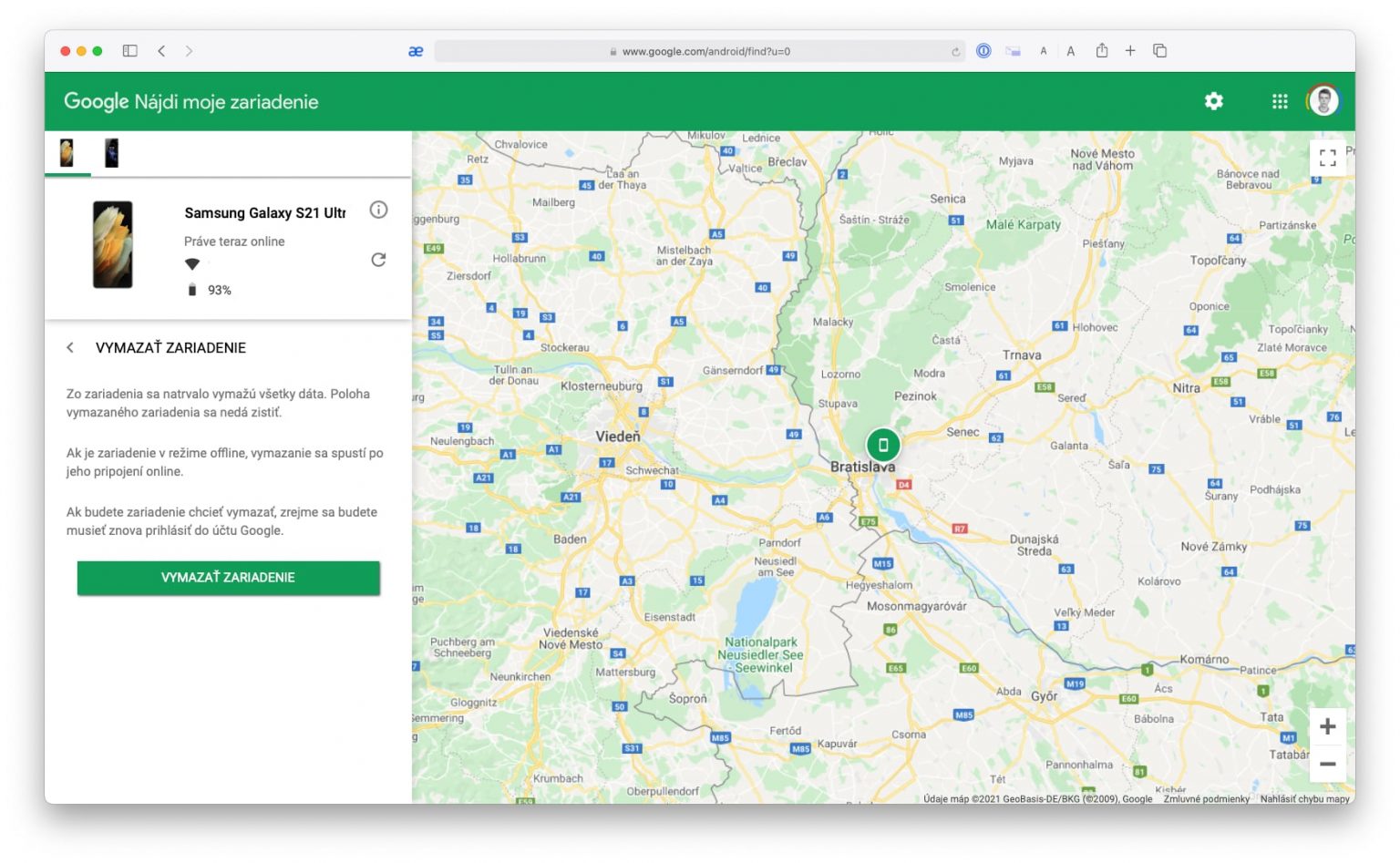Viewport: 1400px width, 863px height.
Task: Click the green VYMAZAŤ ZARIADENIE button
Action: [x=228, y=578]
